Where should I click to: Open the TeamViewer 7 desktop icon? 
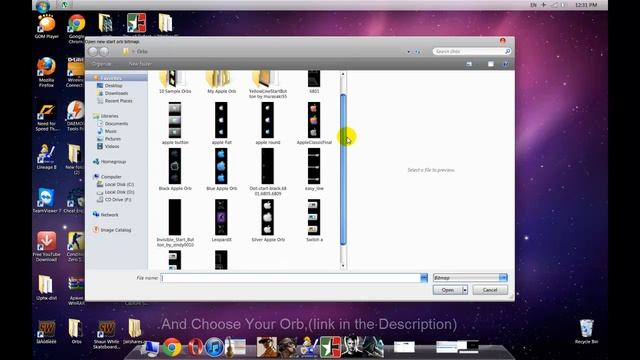(x=47, y=201)
